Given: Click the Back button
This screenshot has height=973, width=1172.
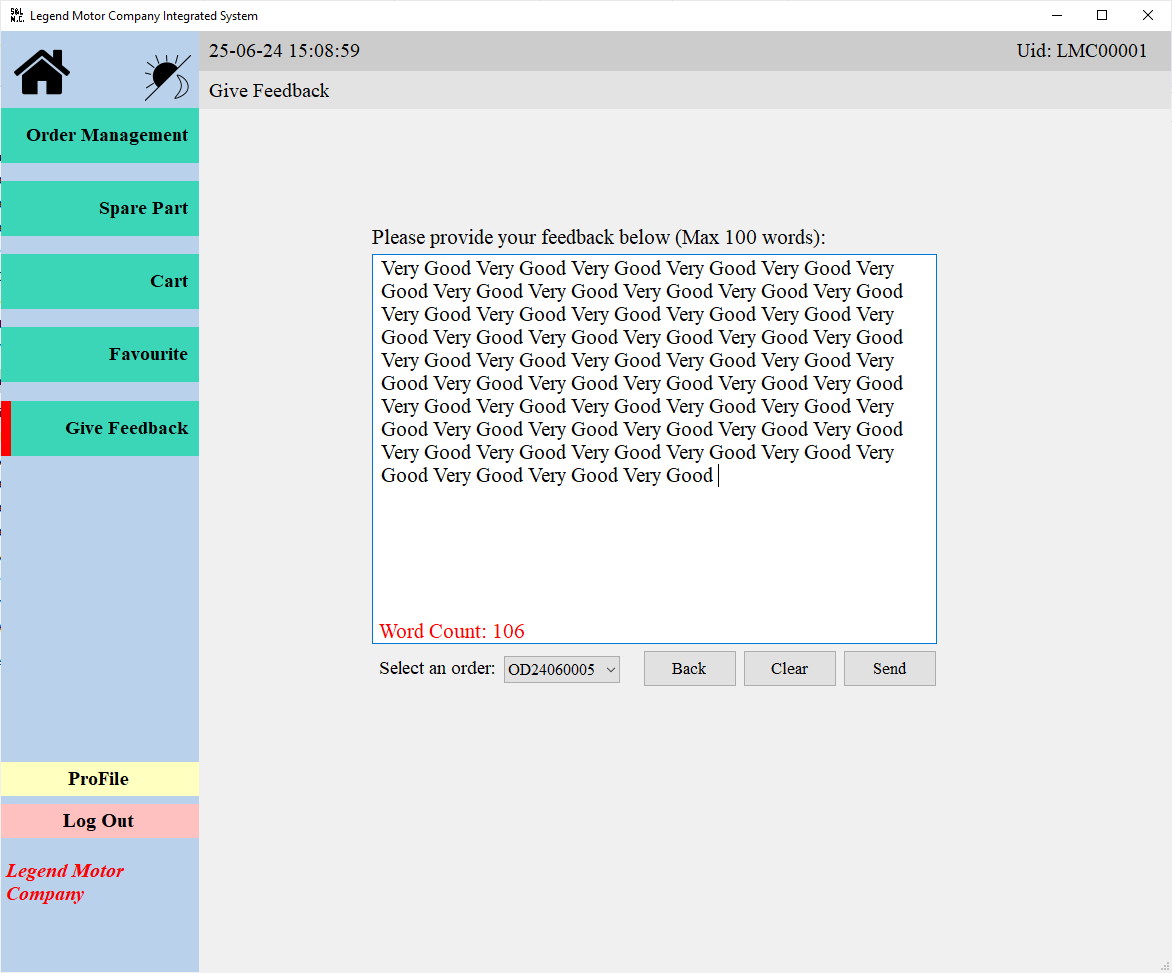Looking at the screenshot, I should coord(689,668).
